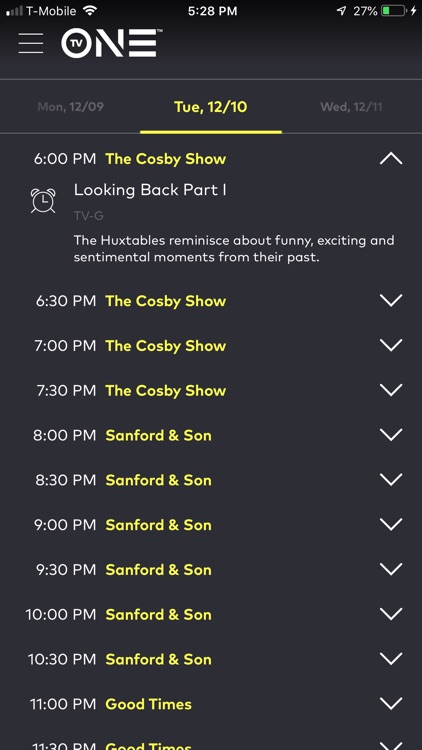The image size is (422, 750).
Task: Expand the 6:30 PM Cosby Show entry
Action: (x=391, y=300)
